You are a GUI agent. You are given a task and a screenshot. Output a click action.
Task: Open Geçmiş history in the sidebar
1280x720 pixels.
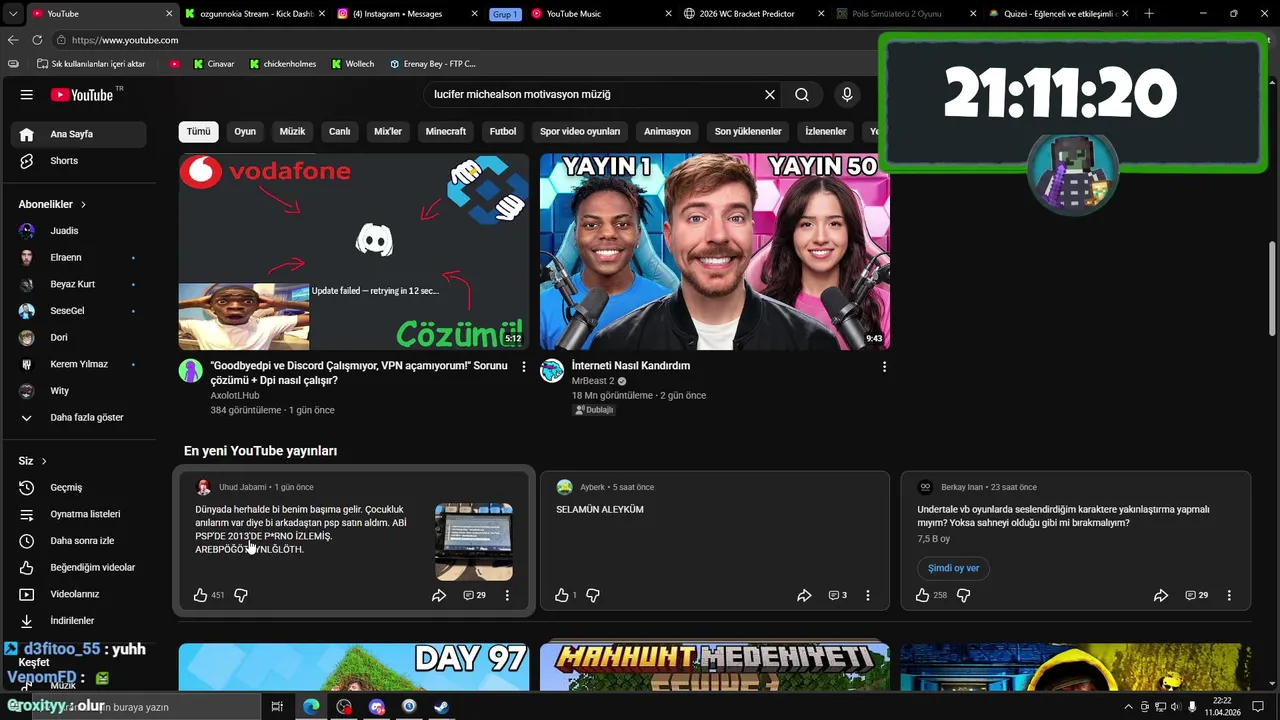point(79,488)
